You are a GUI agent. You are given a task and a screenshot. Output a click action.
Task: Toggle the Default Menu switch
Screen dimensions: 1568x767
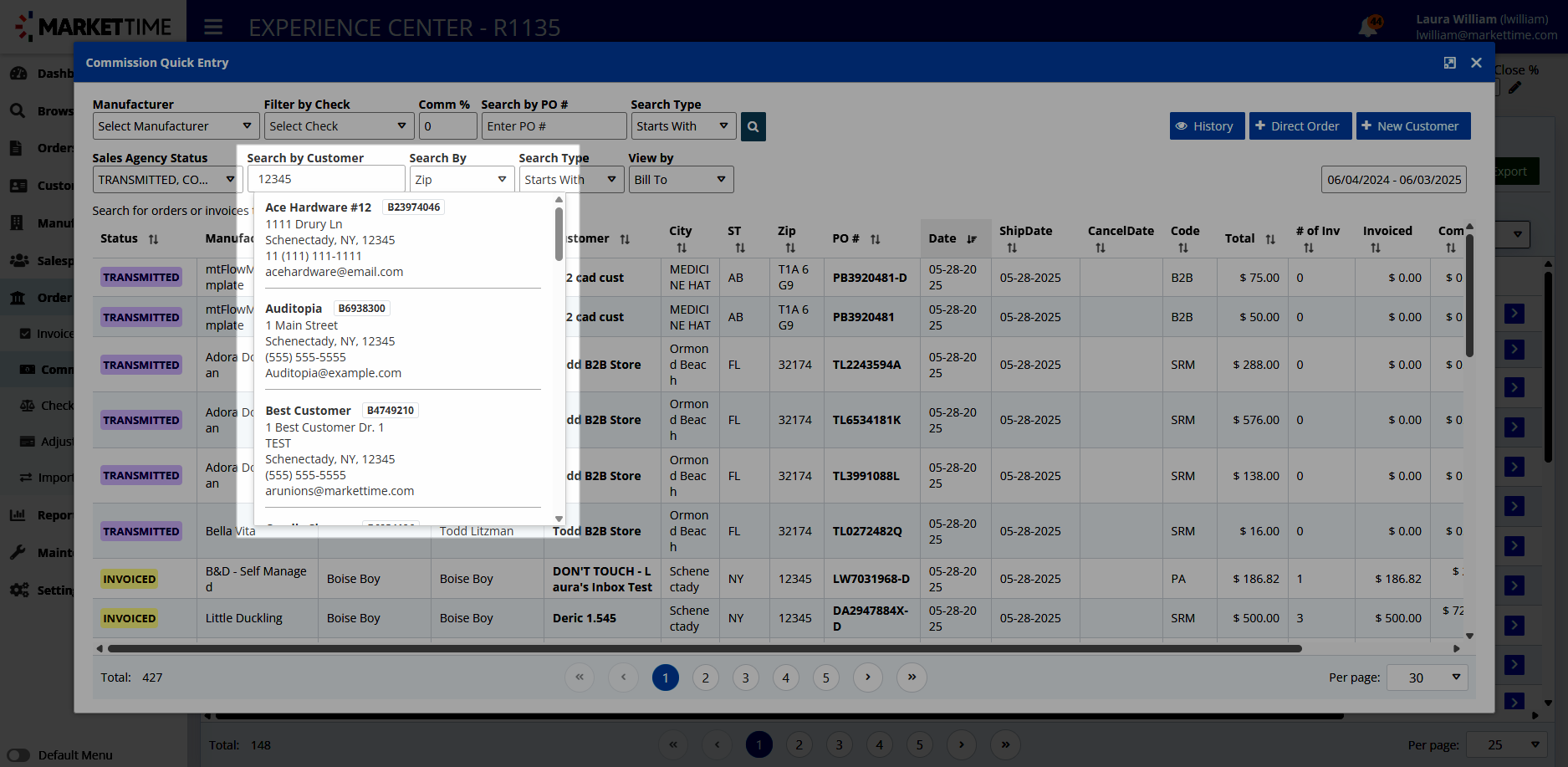tap(18, 755)
